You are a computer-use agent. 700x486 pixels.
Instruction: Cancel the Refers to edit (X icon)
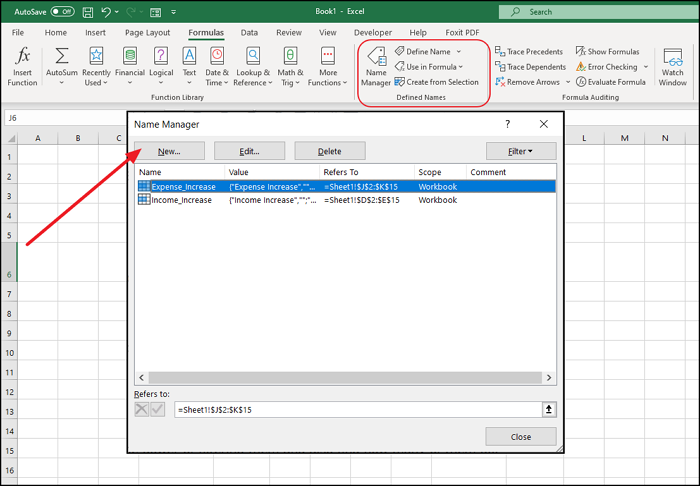coord(142,409)
